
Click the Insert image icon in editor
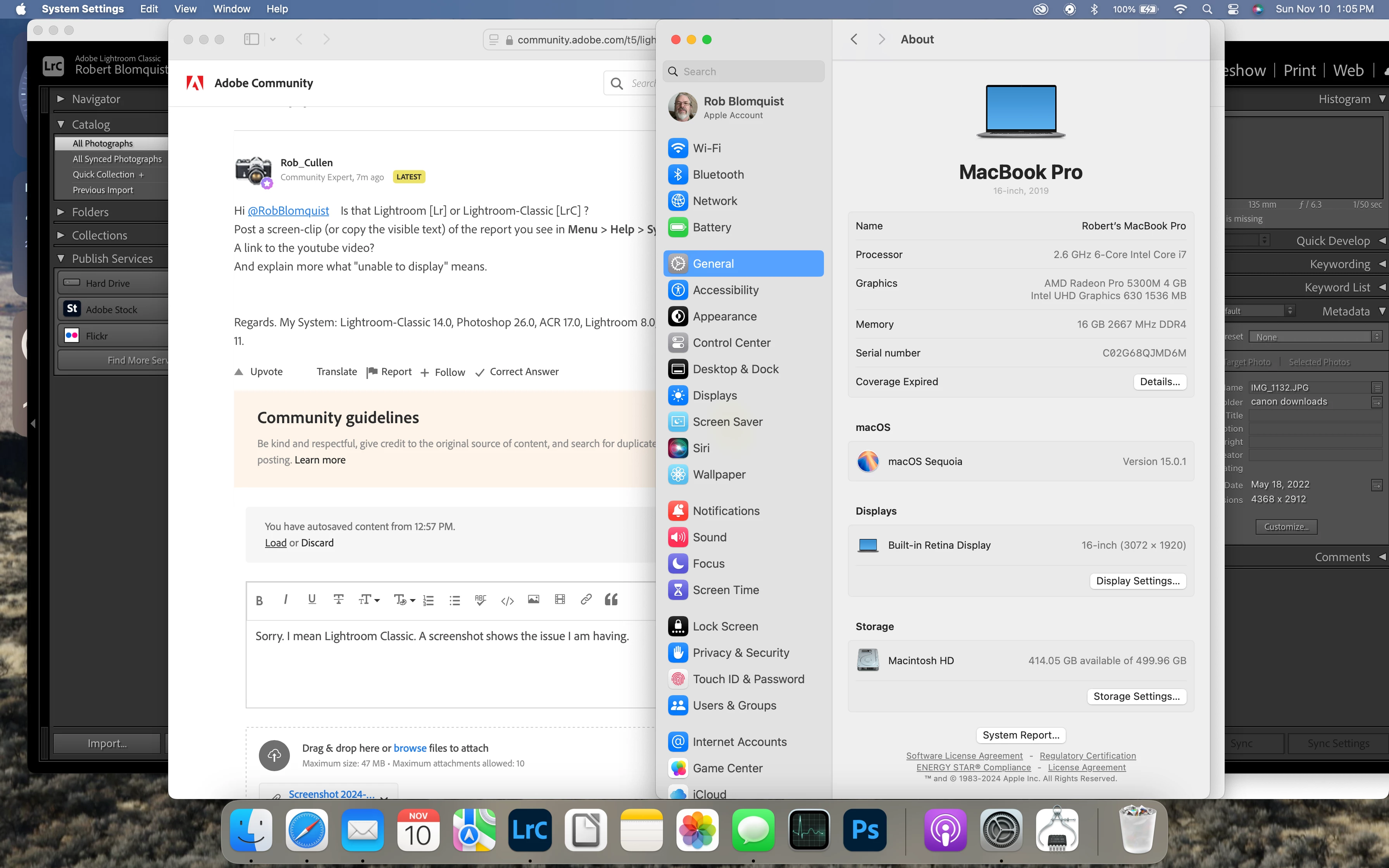[x=533, y=599]
